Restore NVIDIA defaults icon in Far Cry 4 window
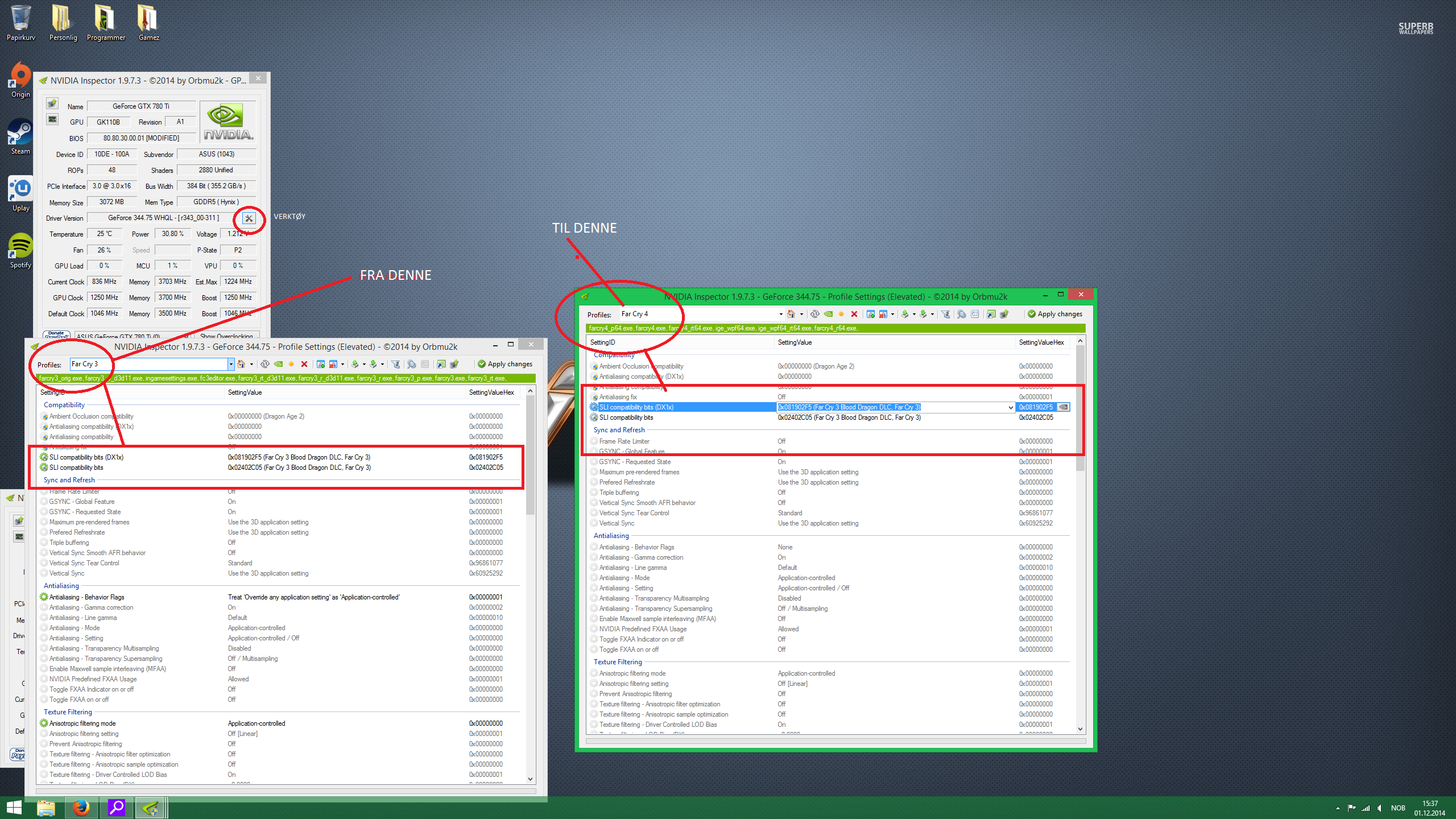This screenshot has height=819, width=1456. [x=828, y=314]
